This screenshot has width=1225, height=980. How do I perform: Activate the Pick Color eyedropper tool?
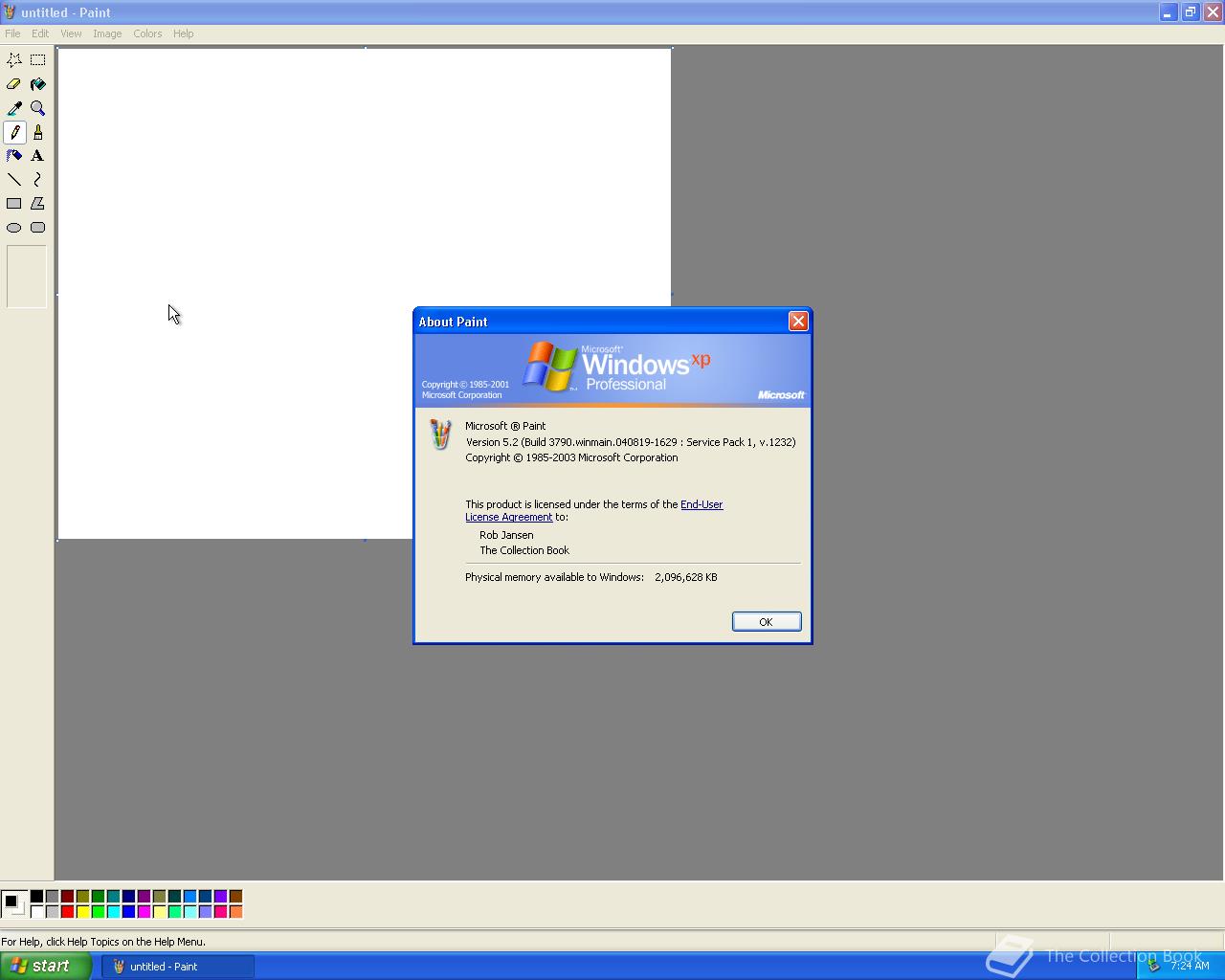coord(14,108)
